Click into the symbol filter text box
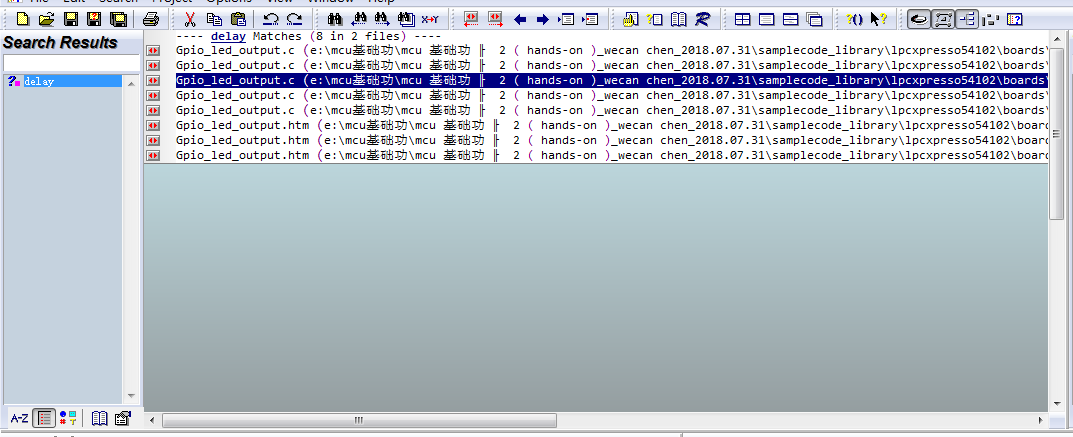The image size is (1073, 437). (70, 63)
